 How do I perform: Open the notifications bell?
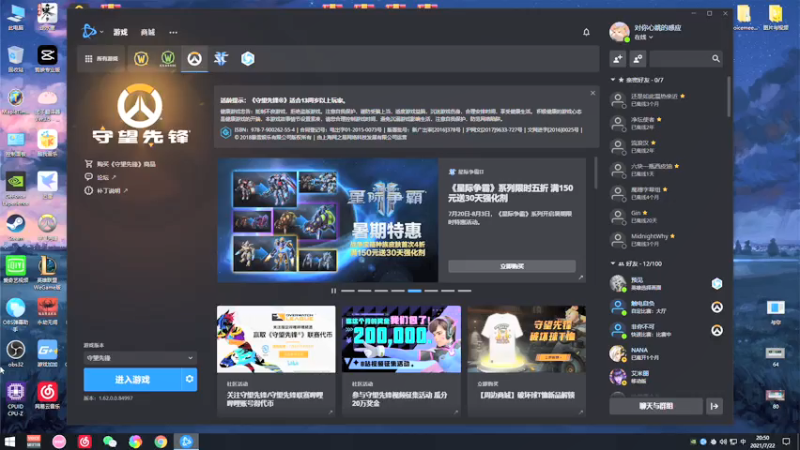[x=586, y=32]
